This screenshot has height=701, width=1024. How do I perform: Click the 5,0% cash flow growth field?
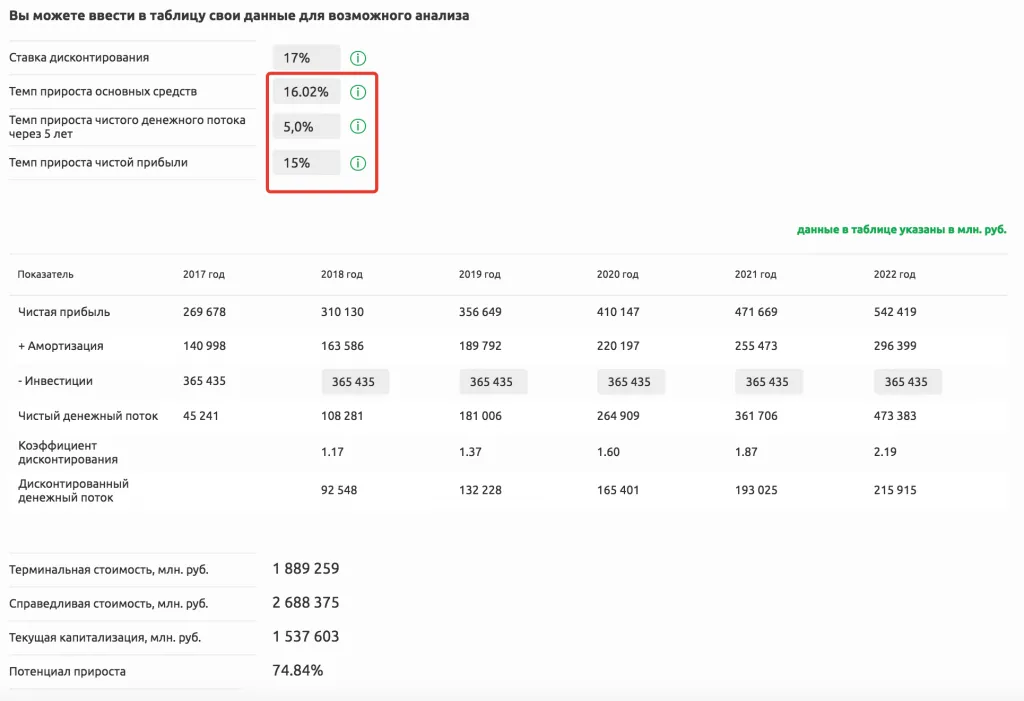point(306,127)
